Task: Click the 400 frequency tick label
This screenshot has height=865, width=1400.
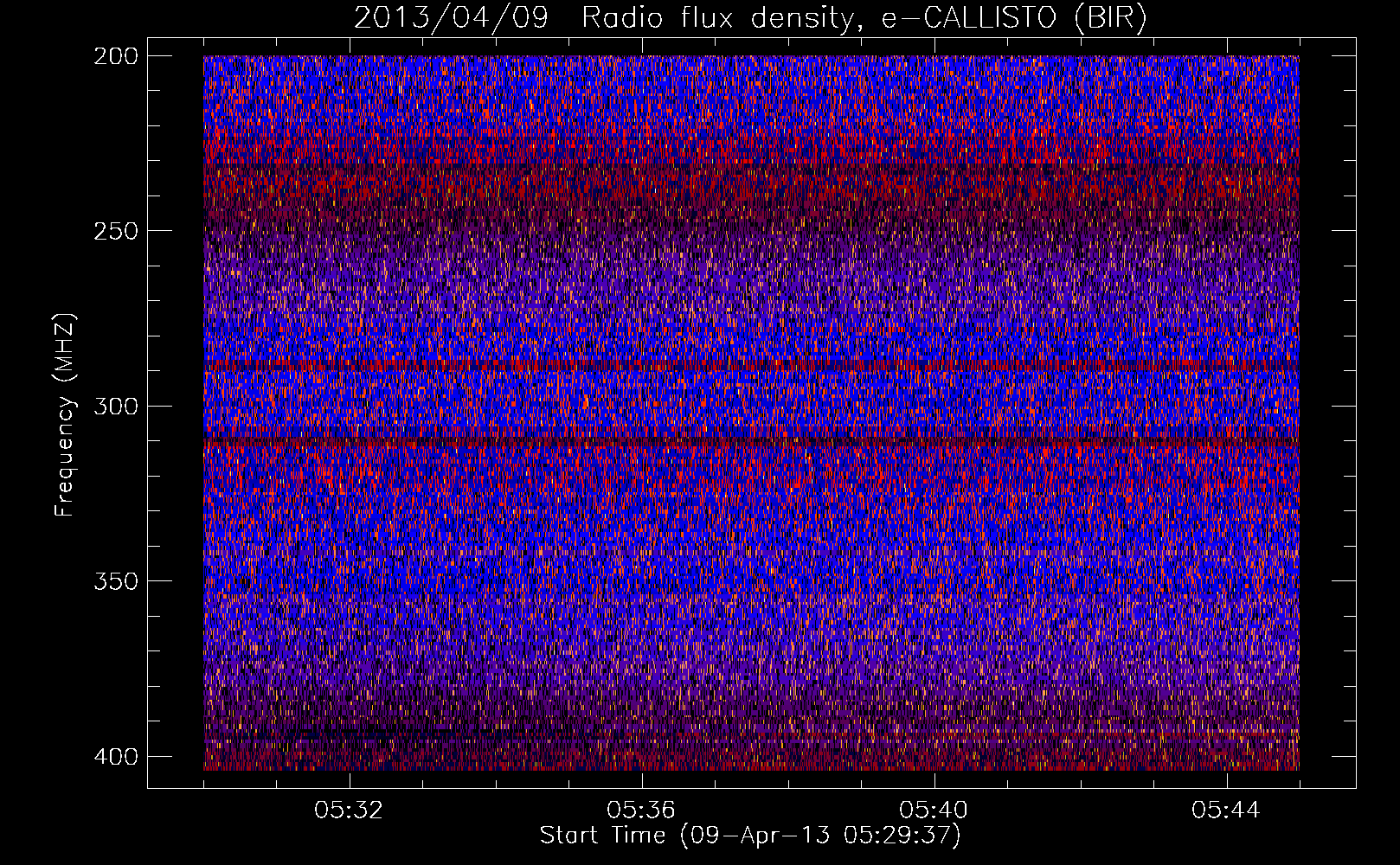Action: tap(115, 756)
